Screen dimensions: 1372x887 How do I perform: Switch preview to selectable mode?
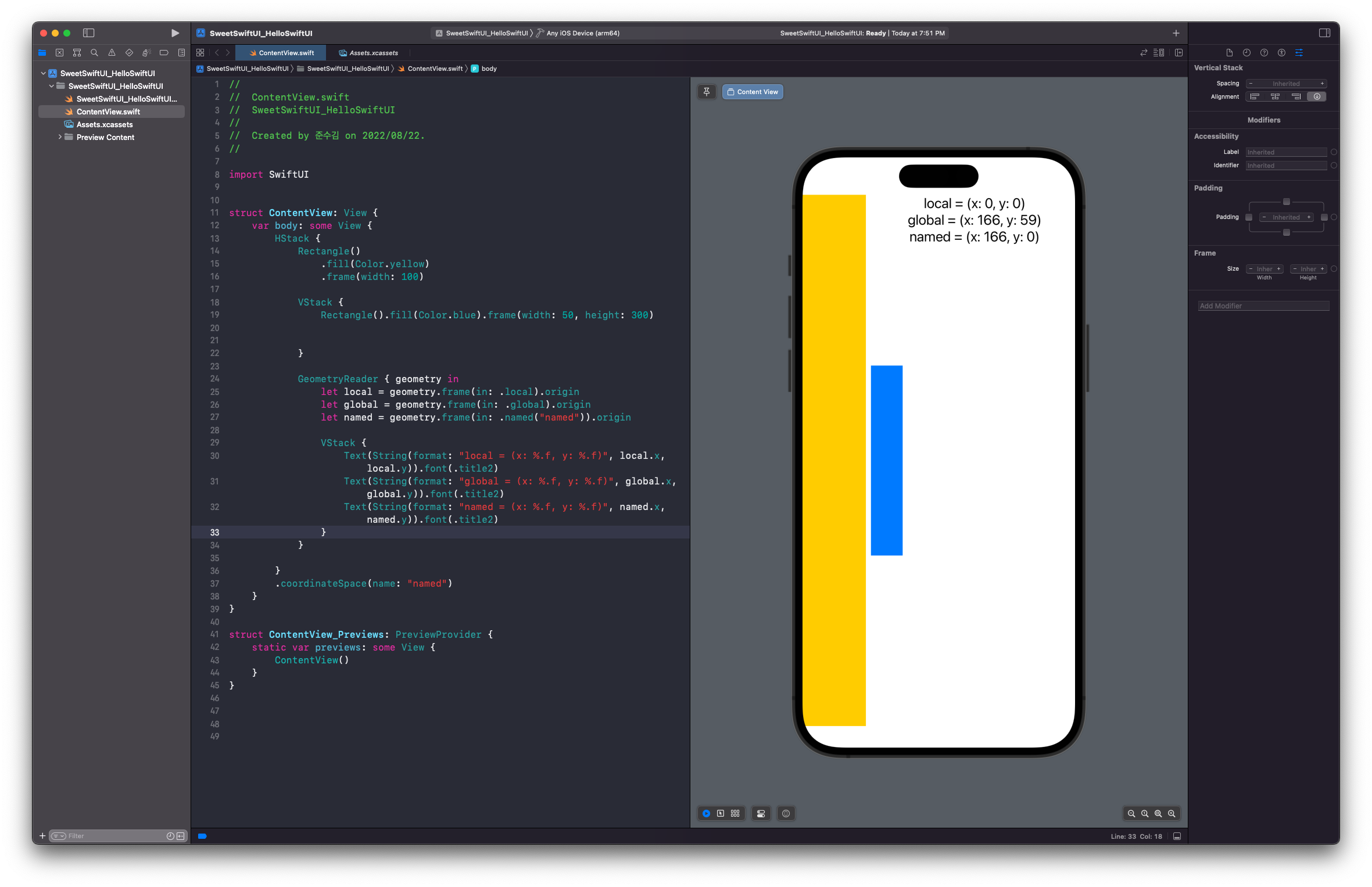point(721,813)
